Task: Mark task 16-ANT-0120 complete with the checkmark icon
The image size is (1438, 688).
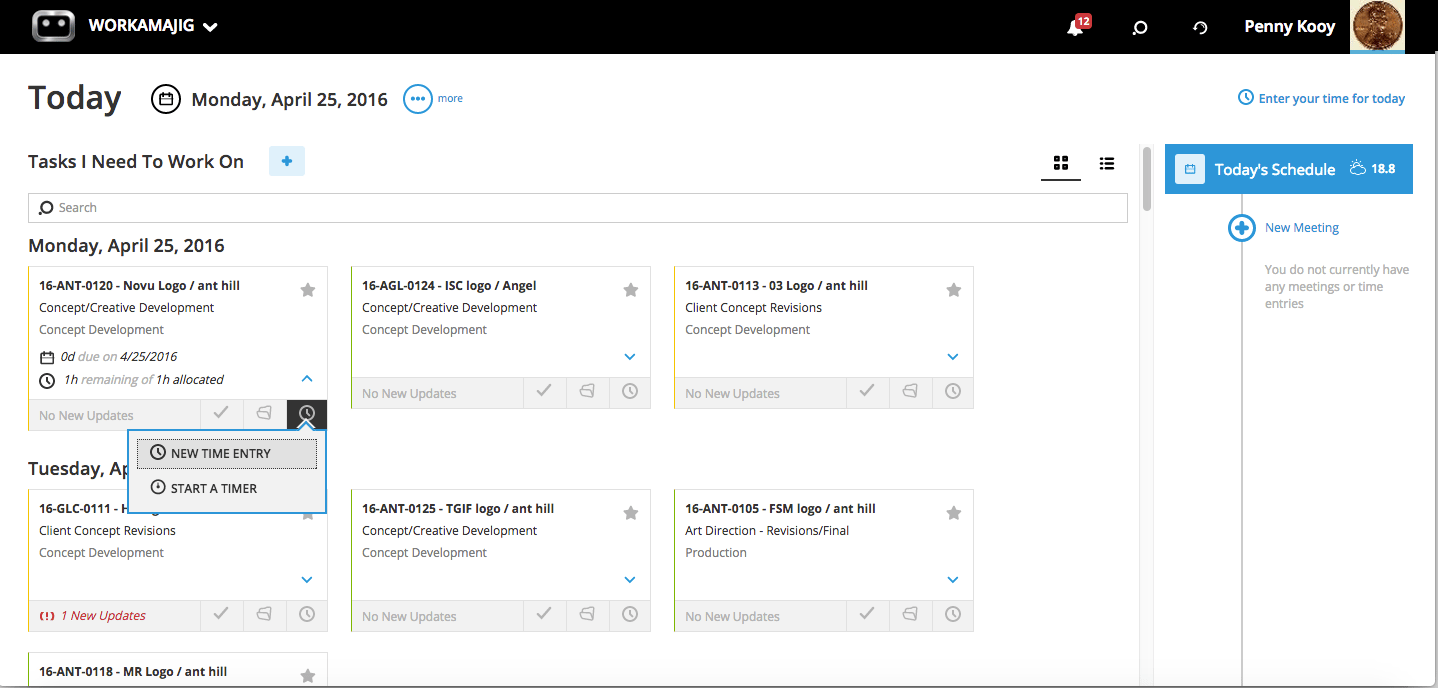Action: tap(221, 413)
